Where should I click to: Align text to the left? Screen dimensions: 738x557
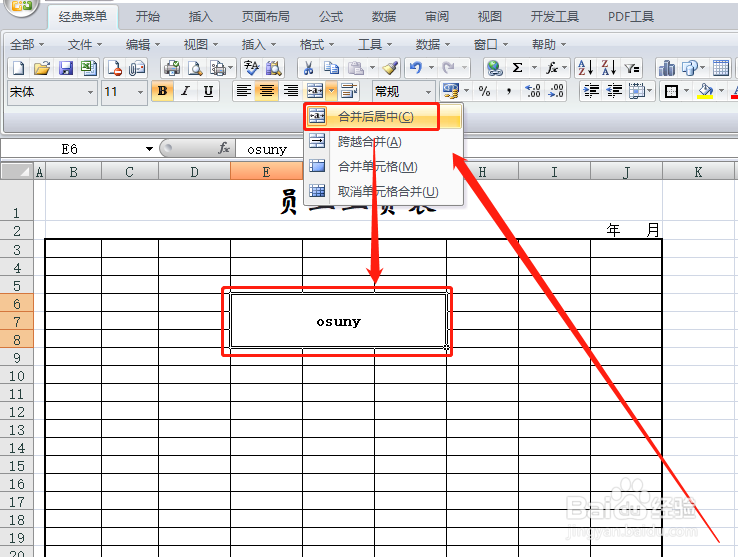243,90
